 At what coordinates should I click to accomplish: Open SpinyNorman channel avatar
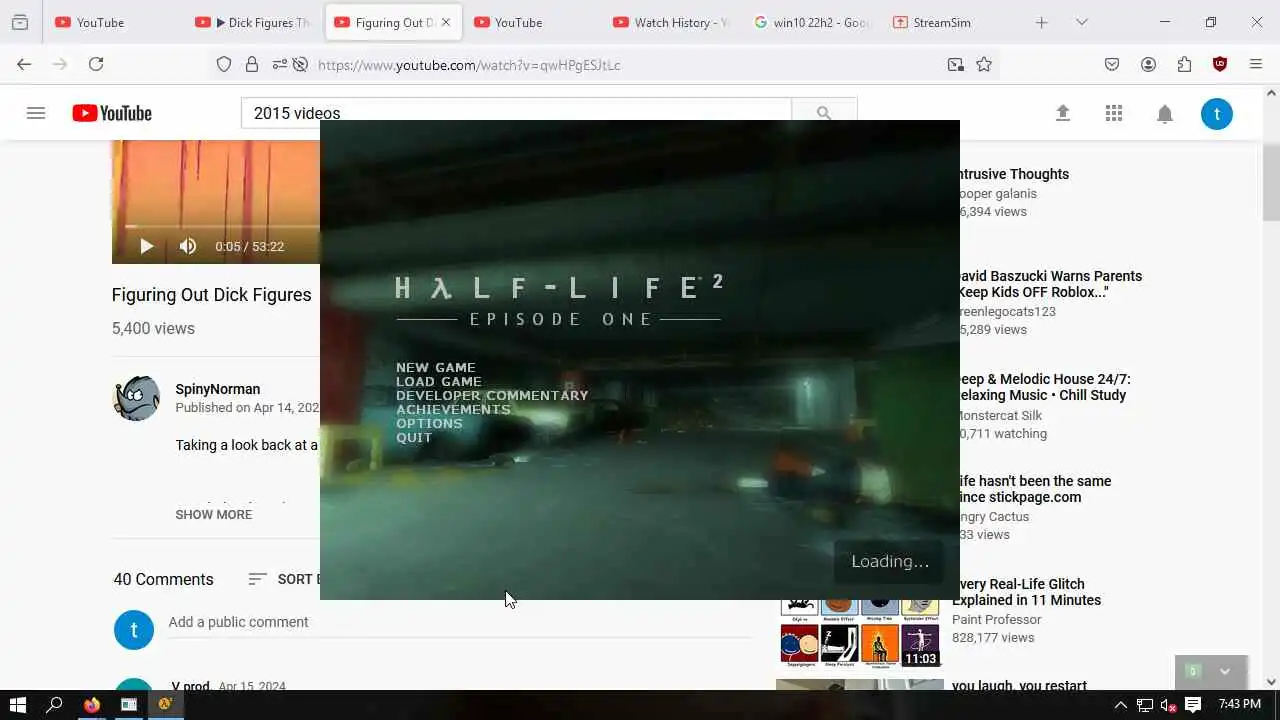coord(136,399)
